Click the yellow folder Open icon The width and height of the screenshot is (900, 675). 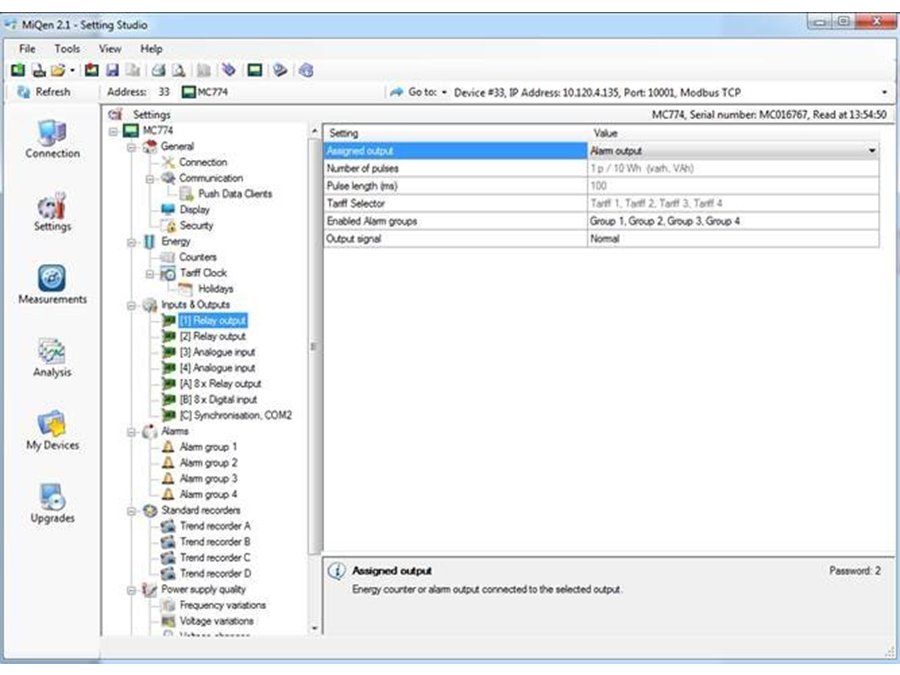pyautogui.click(x=58, y=70)
